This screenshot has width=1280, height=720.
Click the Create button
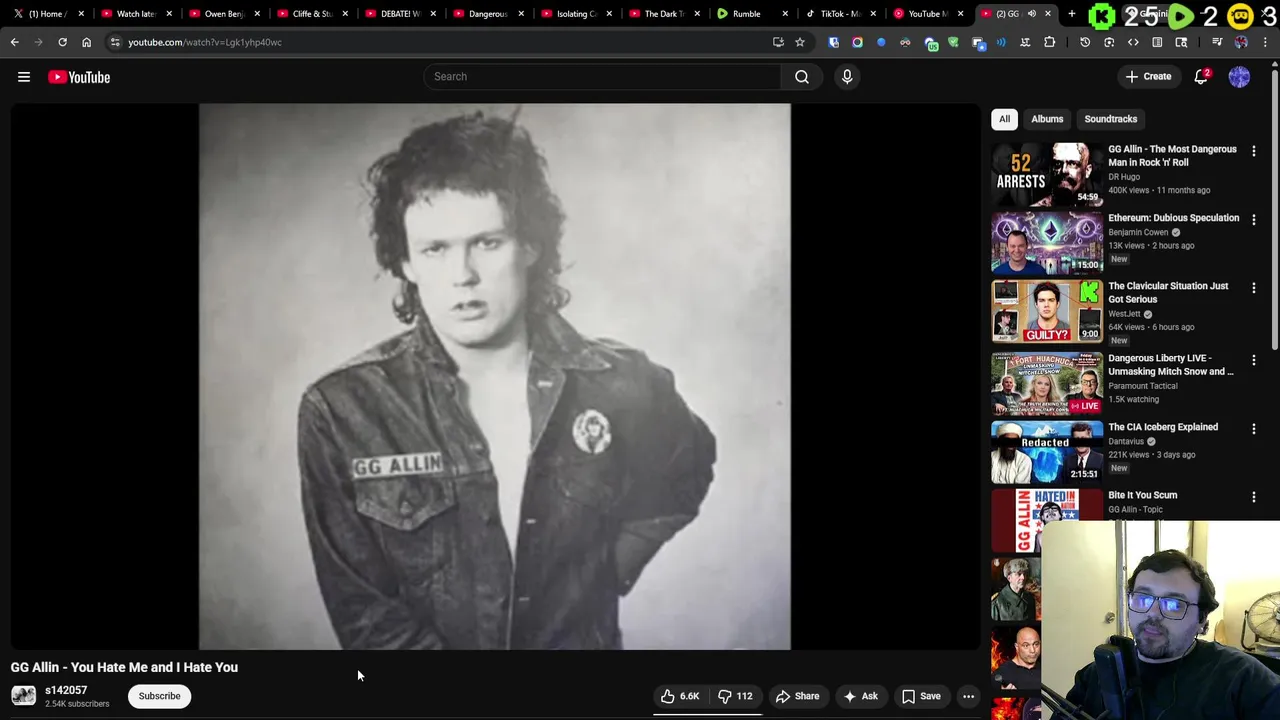tap(1148, 77)
